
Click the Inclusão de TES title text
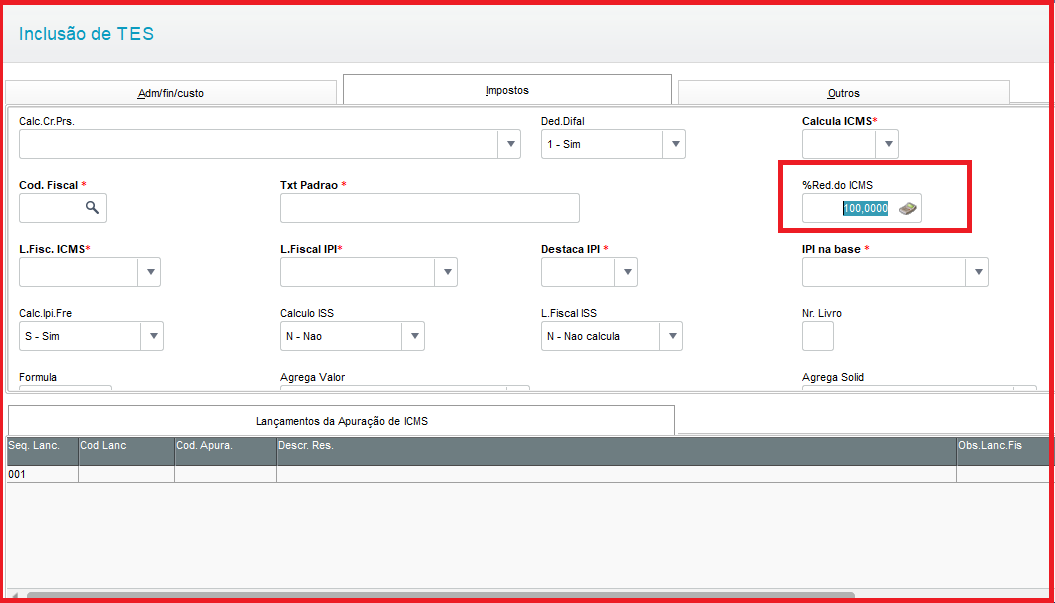pyautogui.click(x=86, y=34)
